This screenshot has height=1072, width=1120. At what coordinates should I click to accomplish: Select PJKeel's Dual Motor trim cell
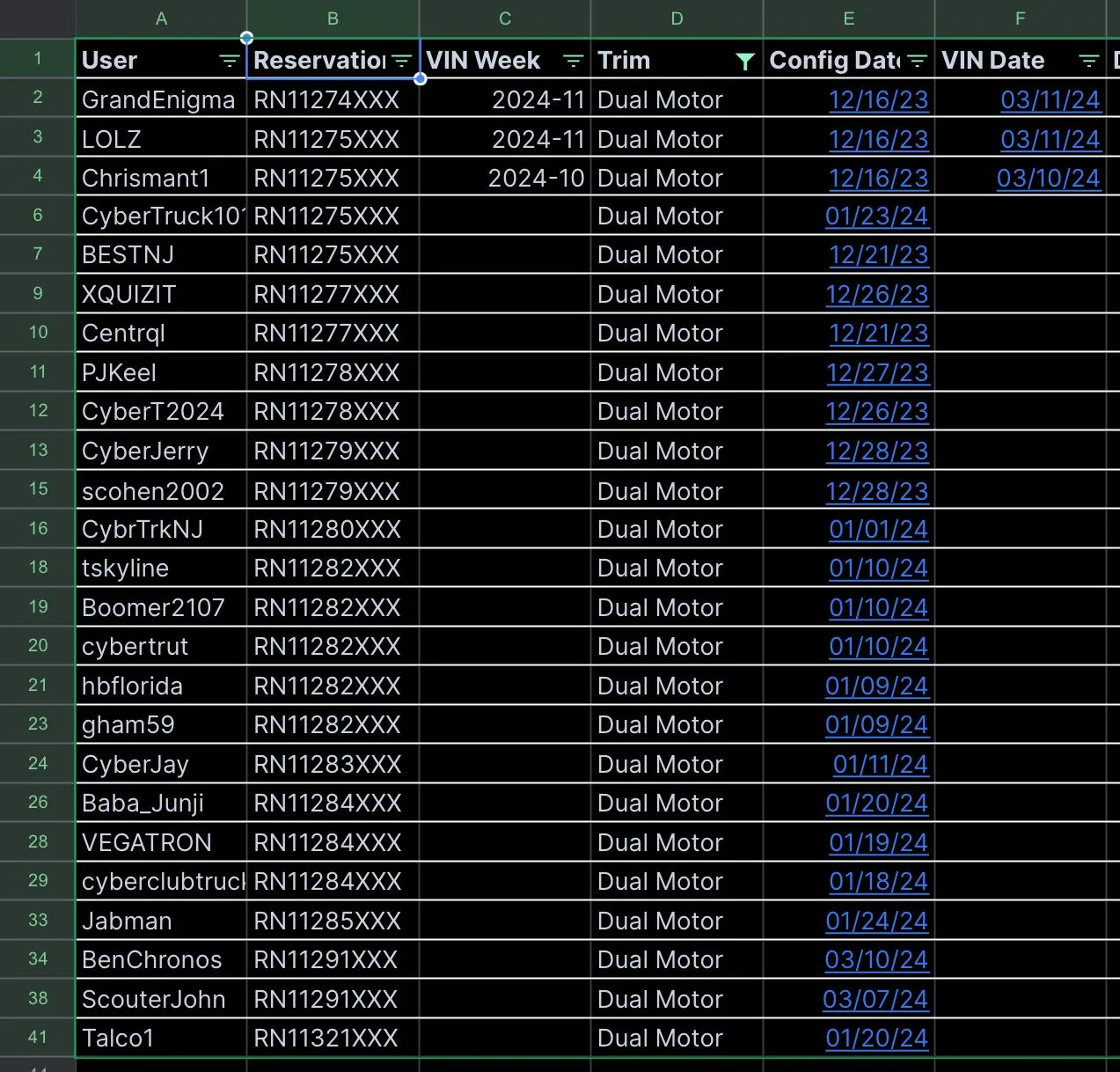[x=677, y=372]
